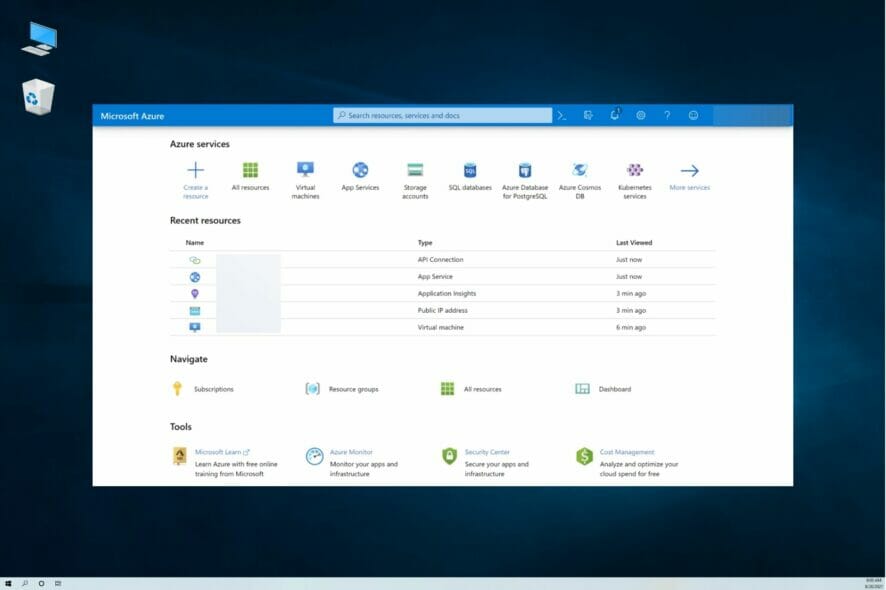This screenshot has height=590, width=886.
Task: Select the This PC desktop icon
Action: click(40, 39)
